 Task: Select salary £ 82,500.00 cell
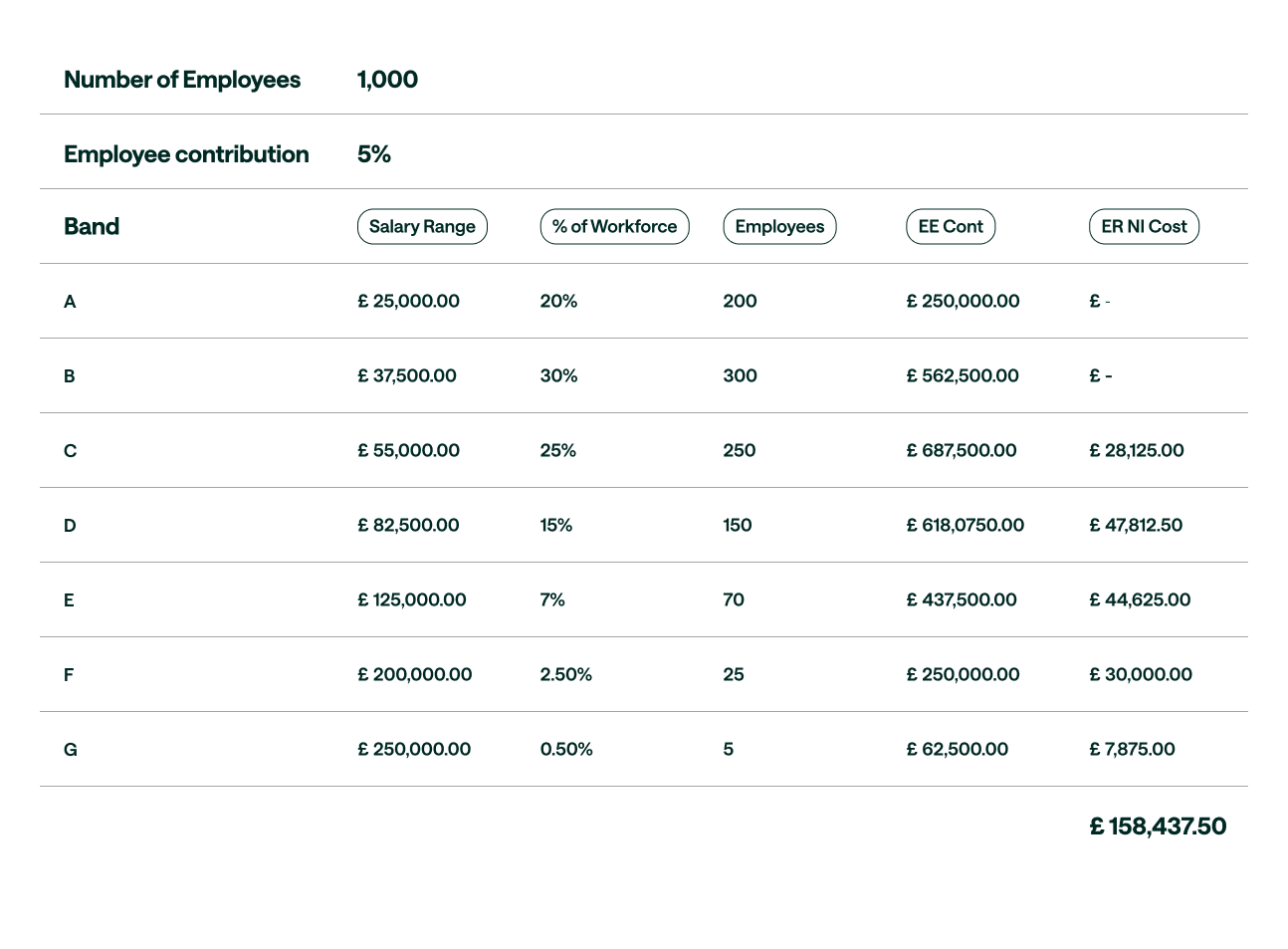tap(408, 525)
